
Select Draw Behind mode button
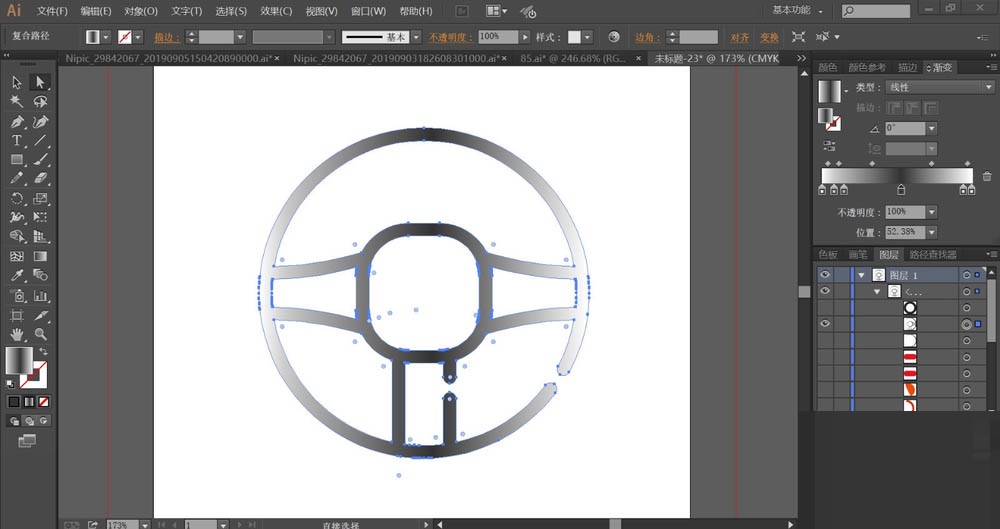tap(29, 421)
